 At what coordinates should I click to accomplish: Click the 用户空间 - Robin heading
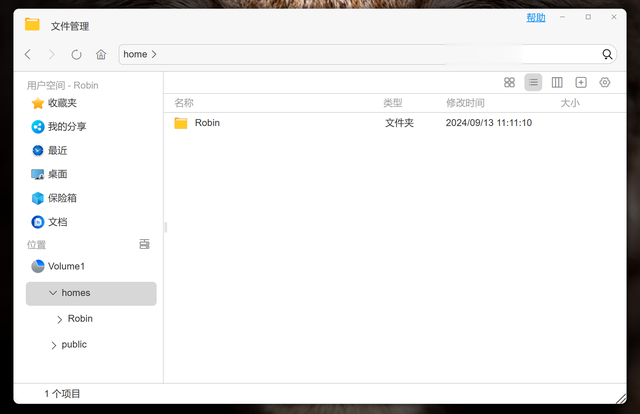click(62, 85)
